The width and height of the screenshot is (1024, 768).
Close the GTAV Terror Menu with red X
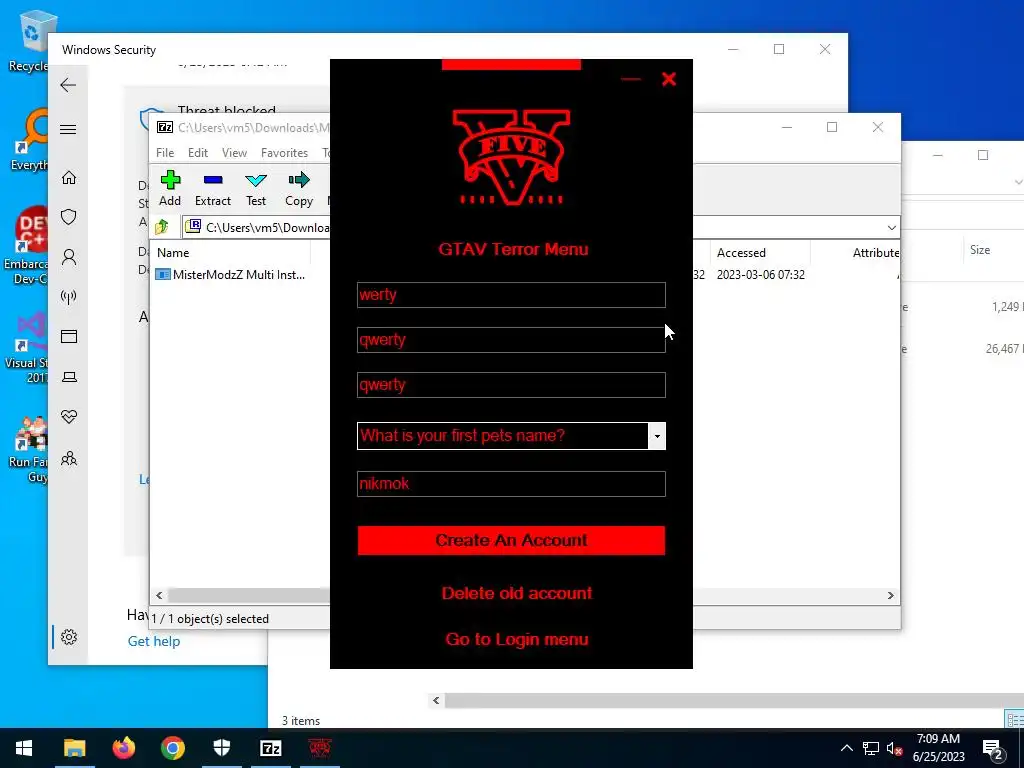[669, 79]
